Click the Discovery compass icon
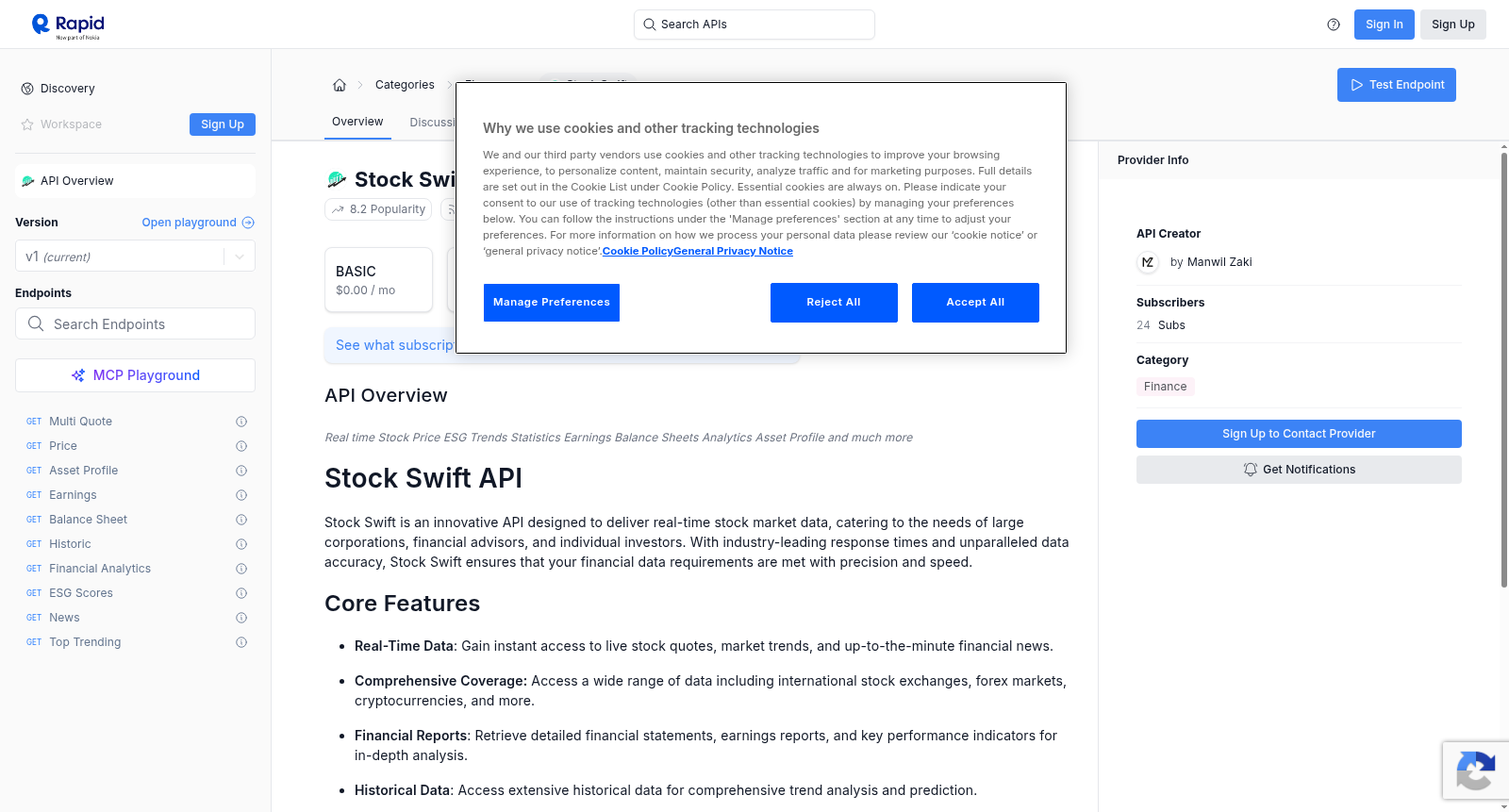The width and height of the screenshot is (1509, 812). [27, 89]
